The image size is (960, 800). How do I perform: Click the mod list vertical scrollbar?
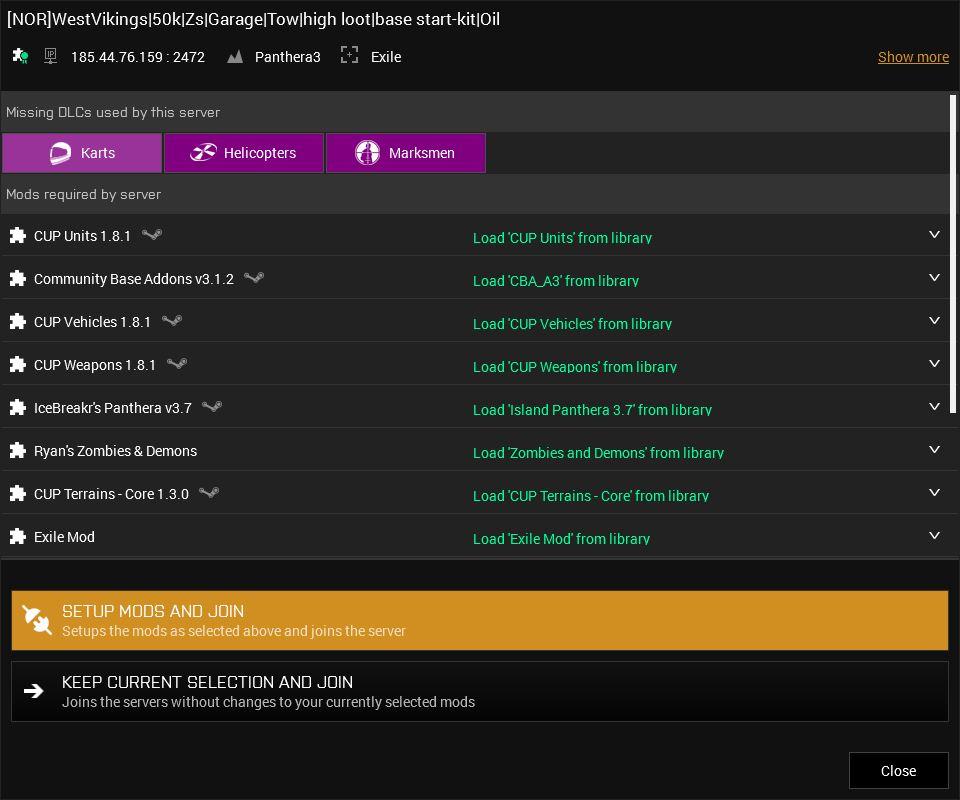[953, 254]
